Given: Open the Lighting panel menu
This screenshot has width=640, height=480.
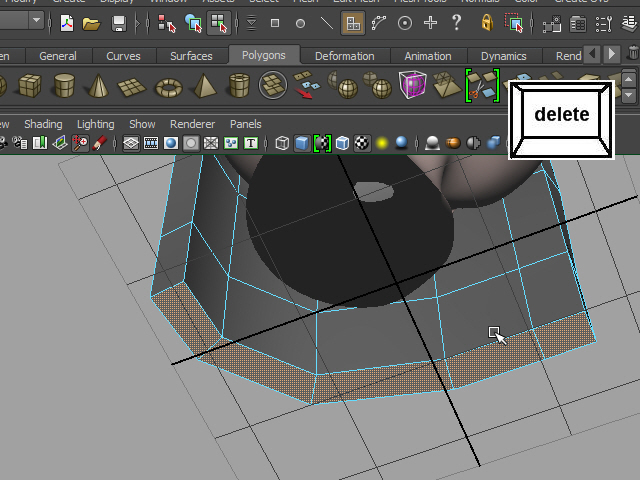Looking at the screenshot, I should (x=96, y=124).
